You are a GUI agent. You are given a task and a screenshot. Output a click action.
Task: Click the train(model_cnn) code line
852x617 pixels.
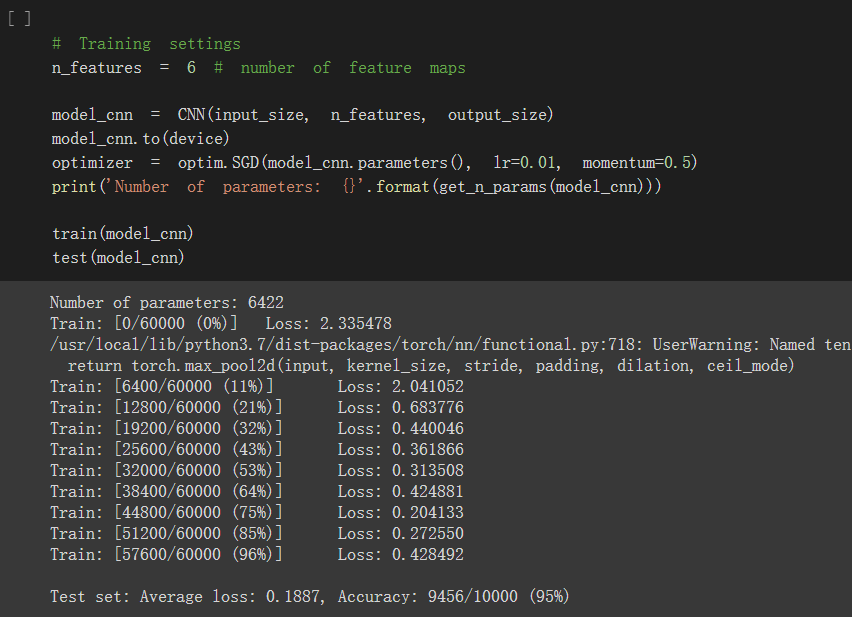[x=122, y=234]
